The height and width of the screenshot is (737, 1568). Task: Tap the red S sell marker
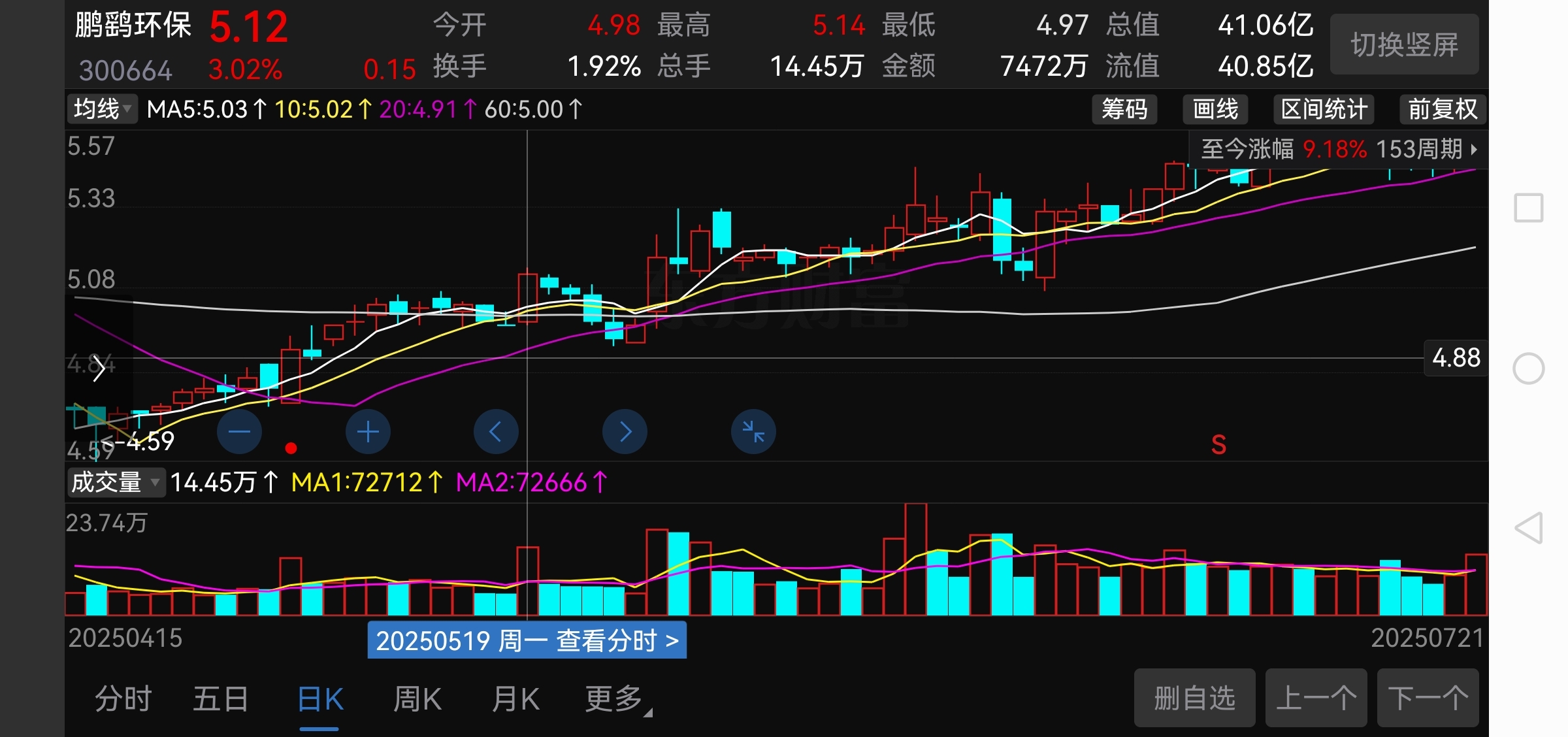click(x=1218, y=445)
